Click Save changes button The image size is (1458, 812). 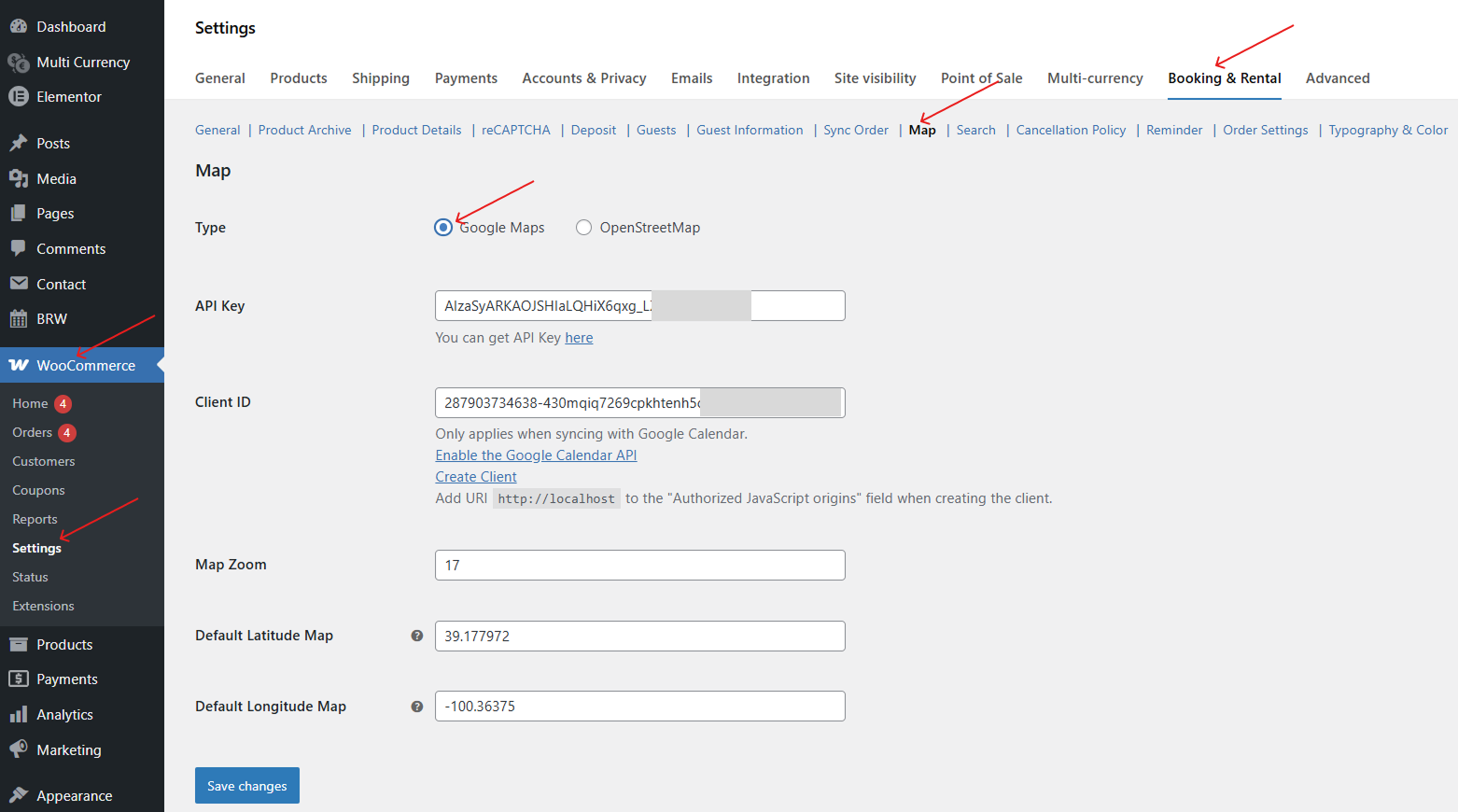[246, 786]
